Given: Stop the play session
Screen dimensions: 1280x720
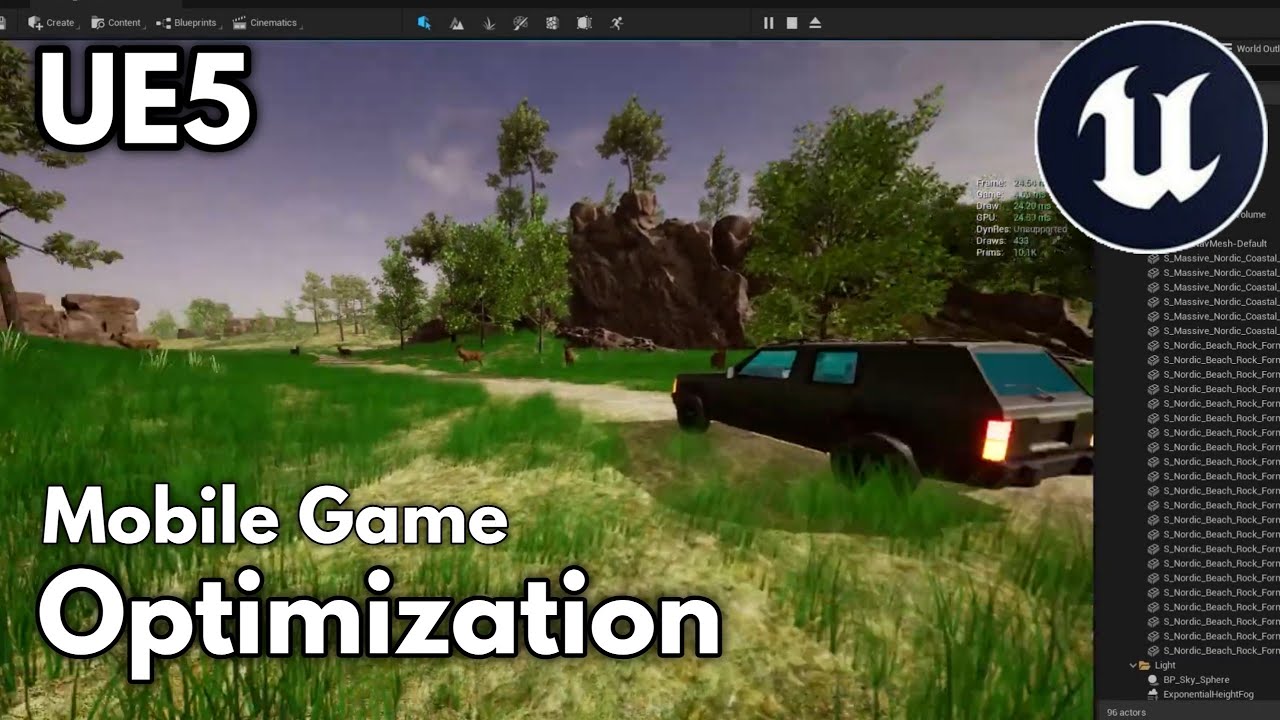Looking at the screenshot, I should click(x=791, y=22).
